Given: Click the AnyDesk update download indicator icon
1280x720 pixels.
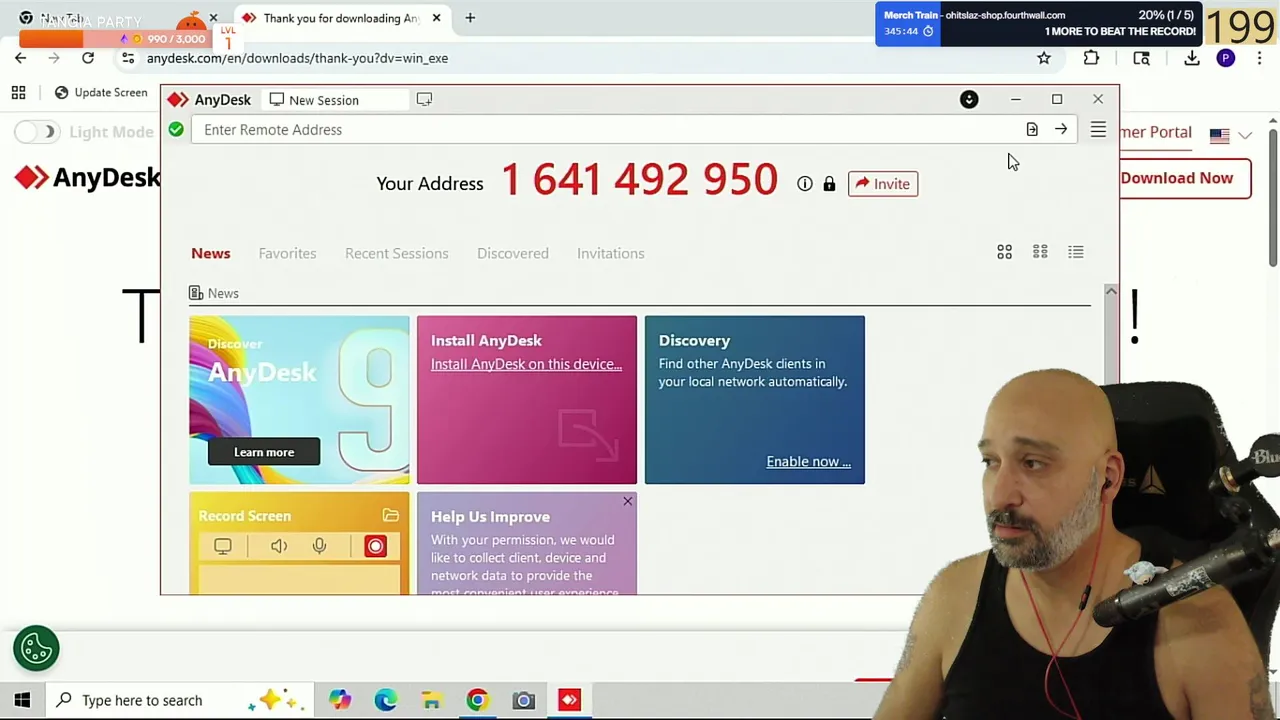Looking at the screenshot, I should coord(969,99).
